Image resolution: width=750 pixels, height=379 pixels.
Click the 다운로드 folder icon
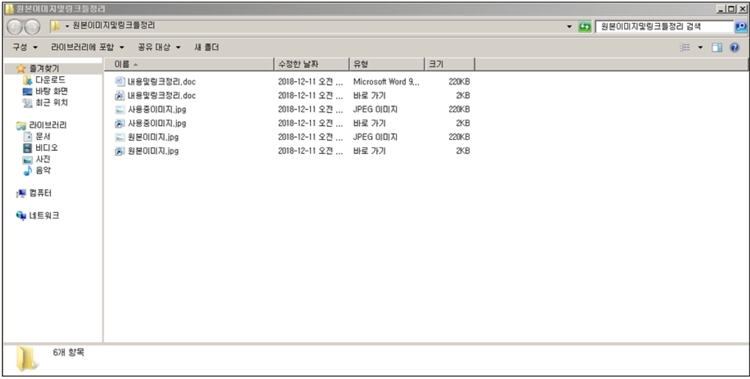pyautogui.click(x=27, y=80)
